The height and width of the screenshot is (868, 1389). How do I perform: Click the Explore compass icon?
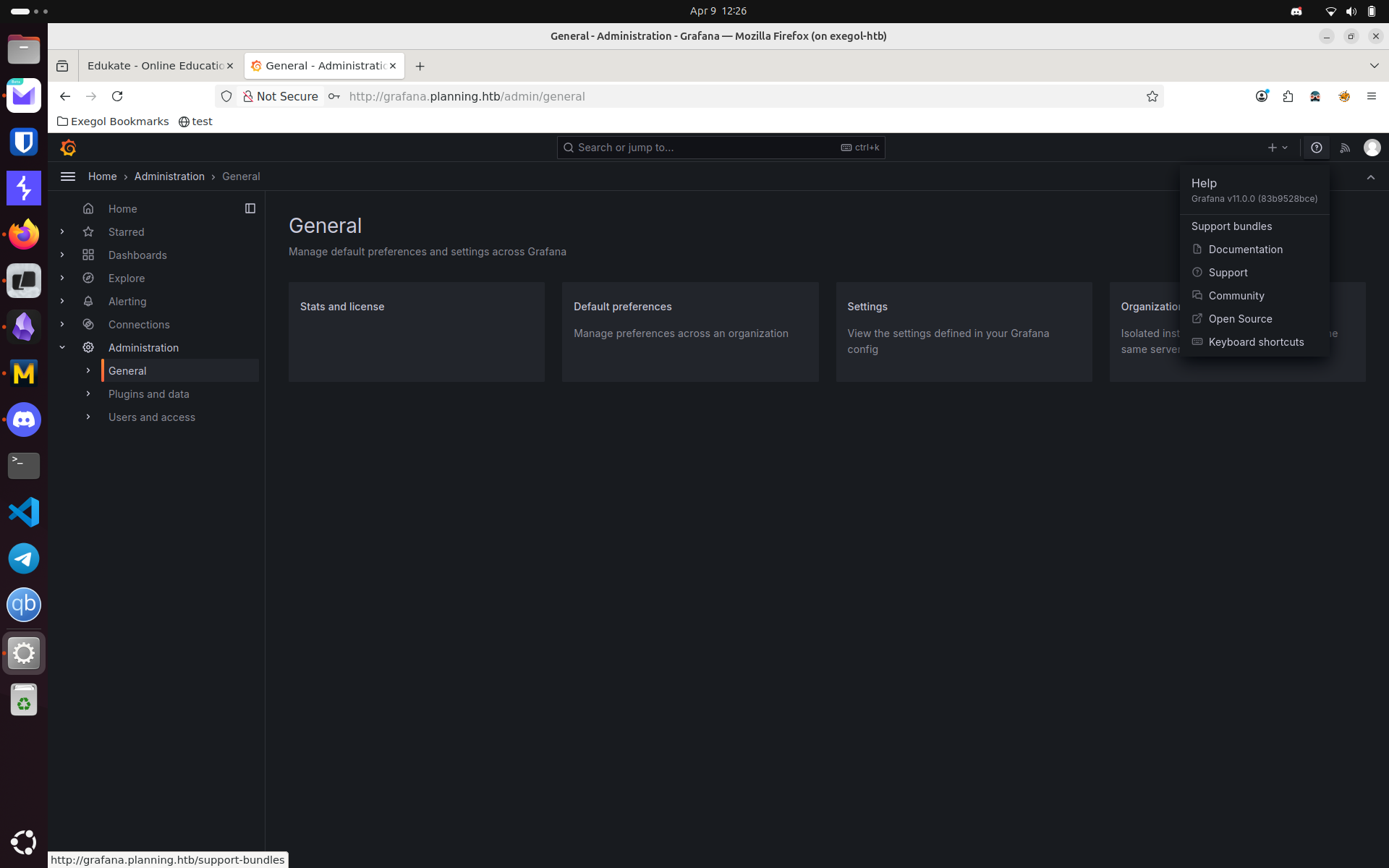coord(88,278)
